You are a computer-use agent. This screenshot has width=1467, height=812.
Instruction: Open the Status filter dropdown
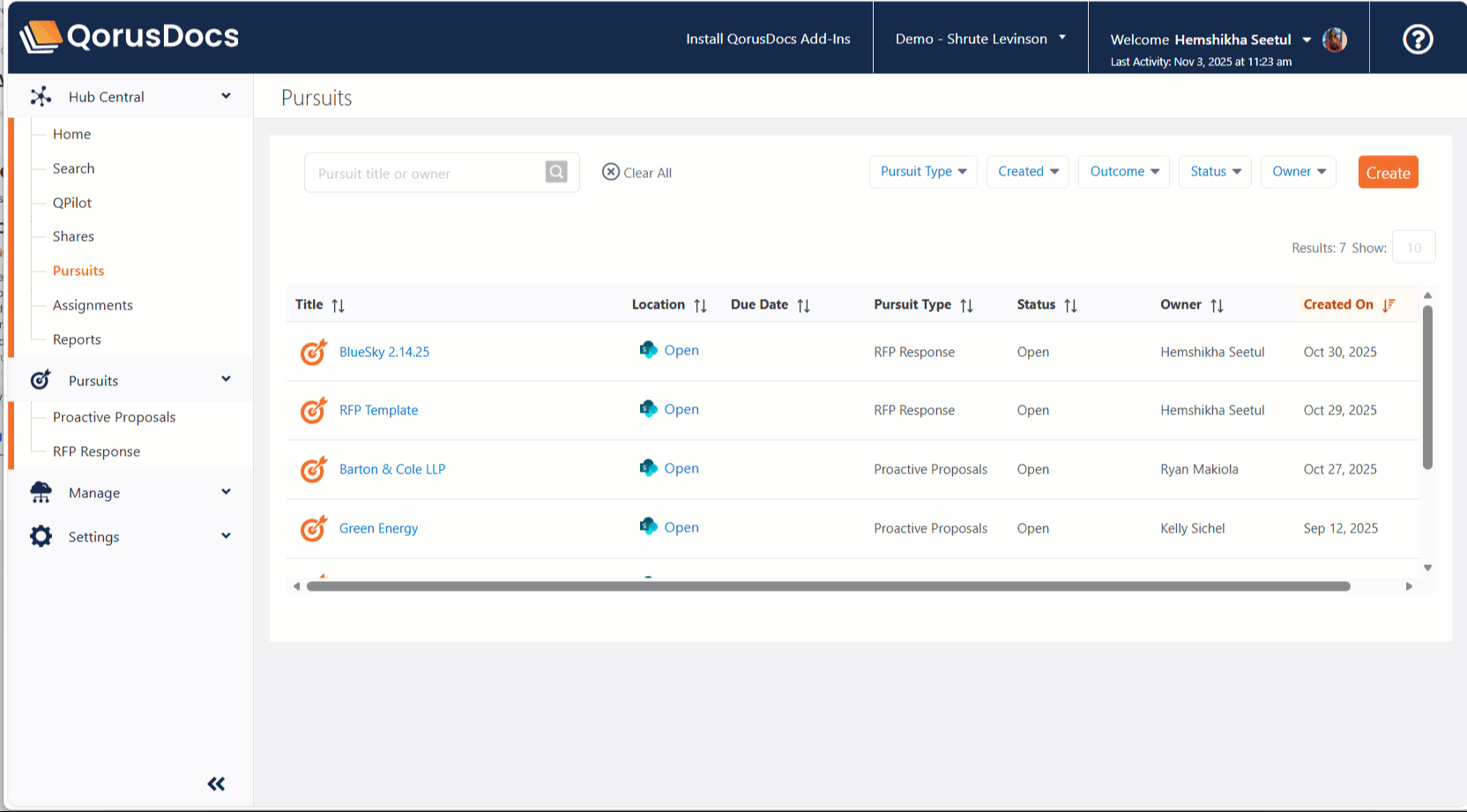1215,172
